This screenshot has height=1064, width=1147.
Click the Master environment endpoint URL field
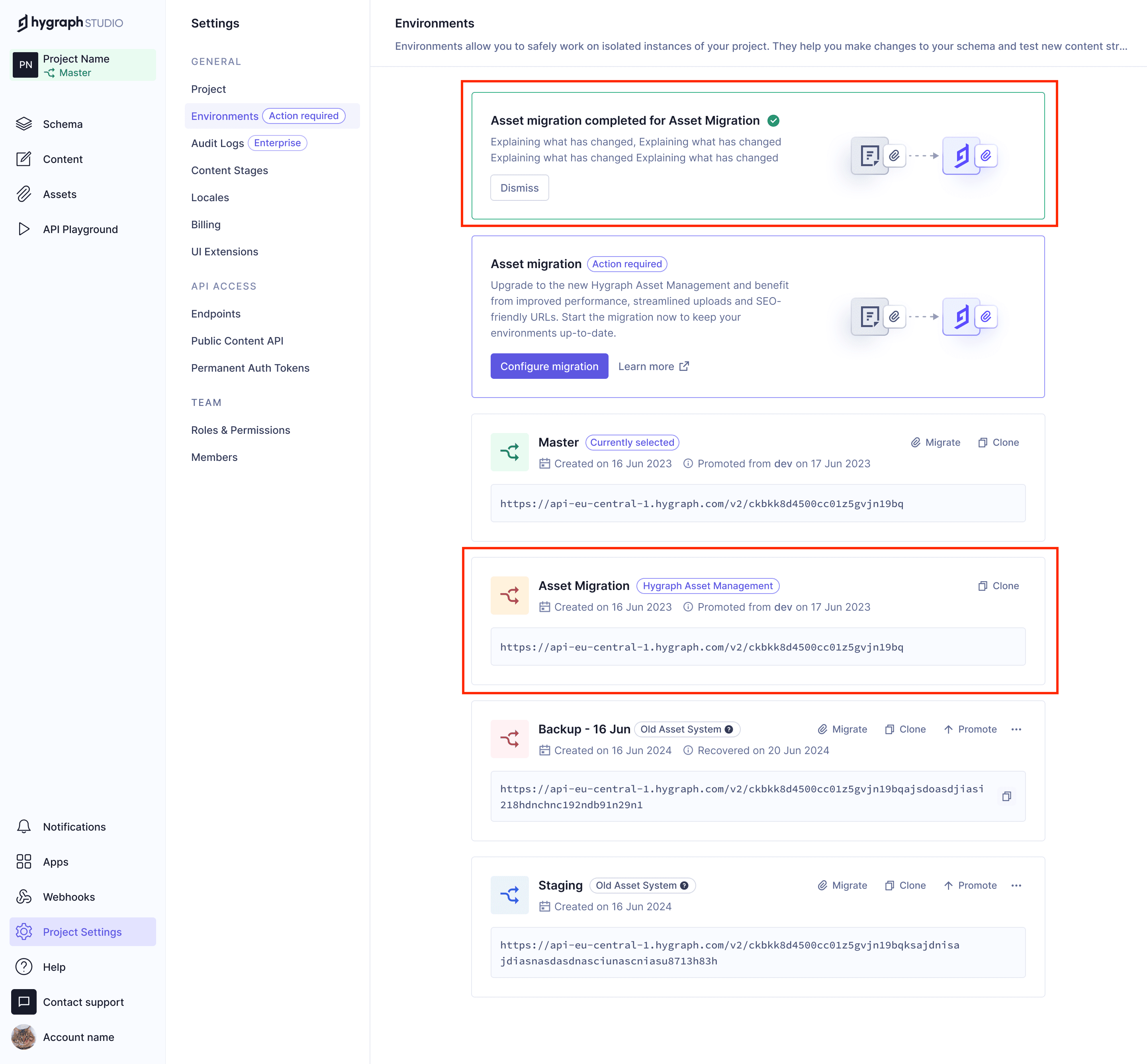coord(757,503)
